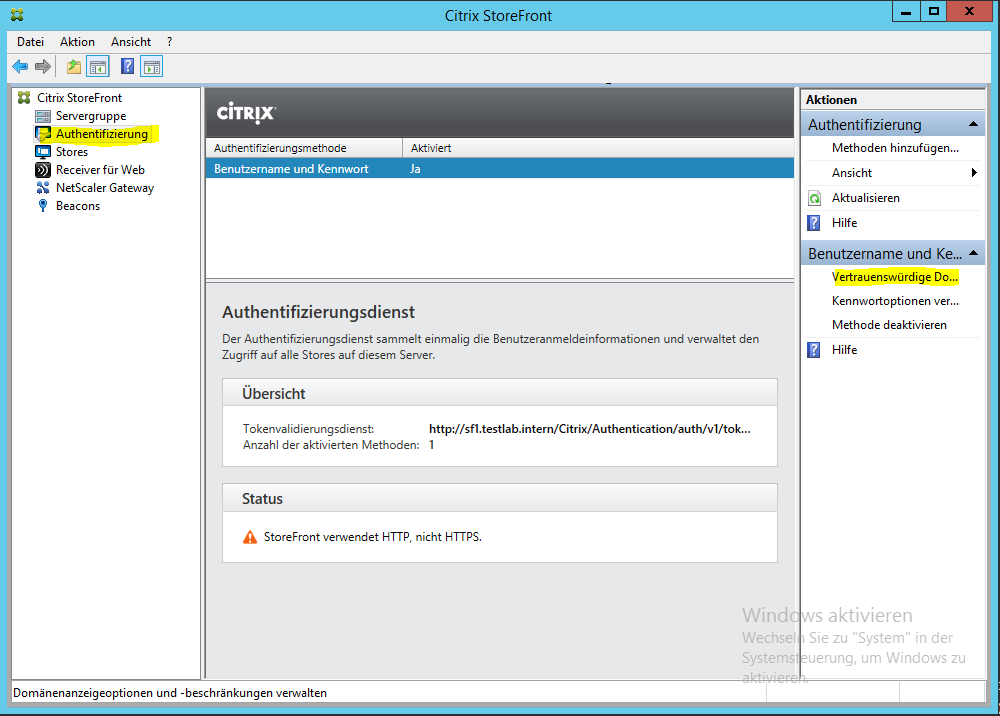Open the Receiver für Web node icon
The height and width of the screenshot is (716, 1000).
coord(43,170)
